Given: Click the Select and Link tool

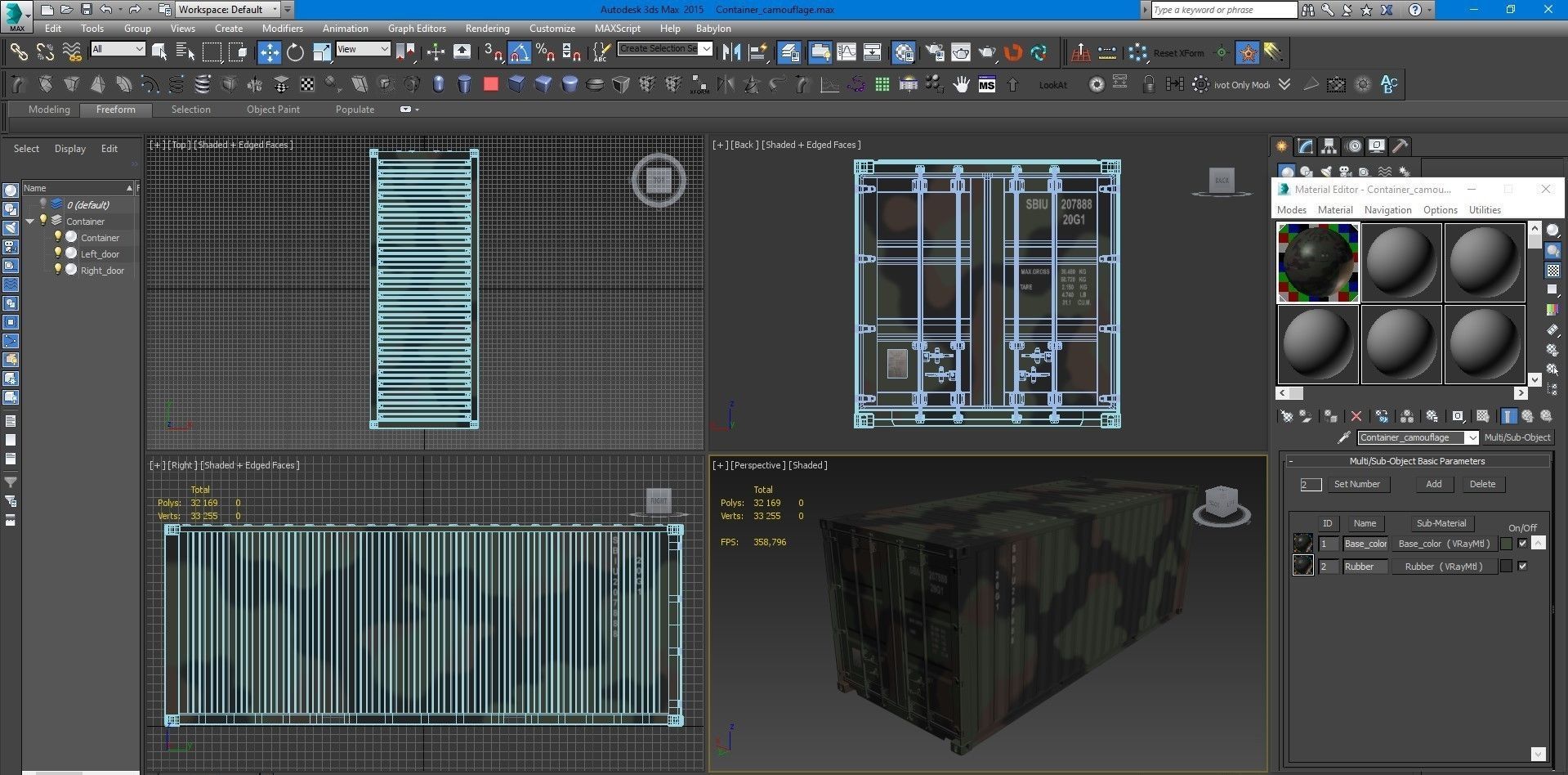Looking at the screenshot, I should point(18,53).
